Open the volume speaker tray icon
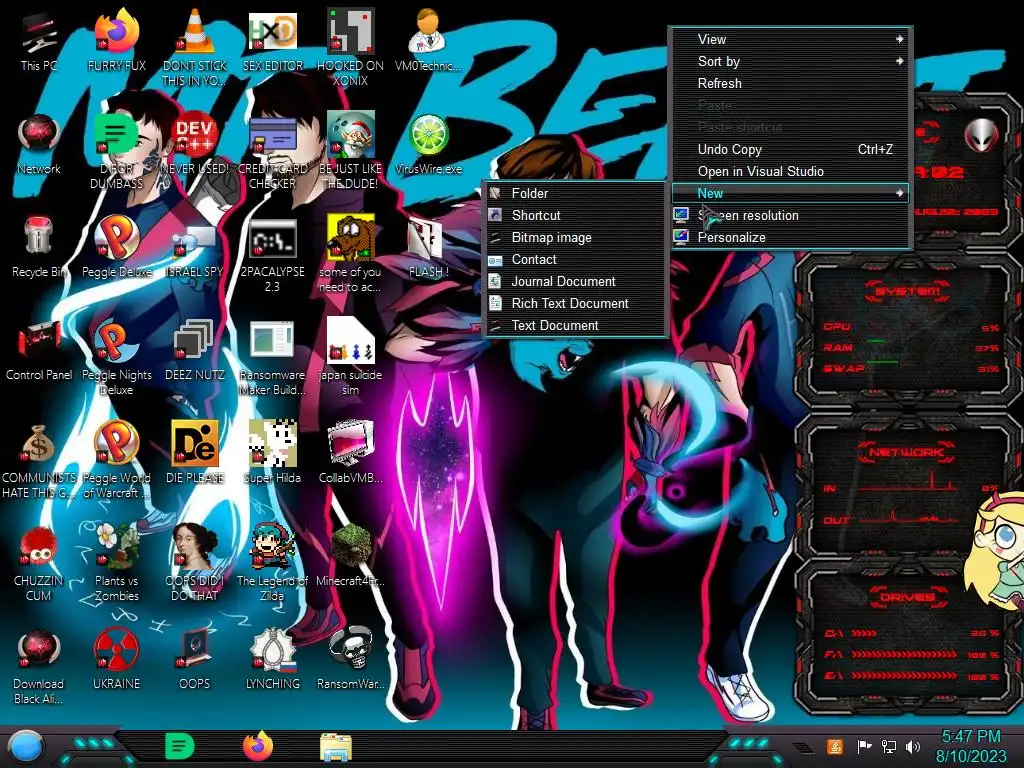The image size is (1024, 768). tap(913, 746)
